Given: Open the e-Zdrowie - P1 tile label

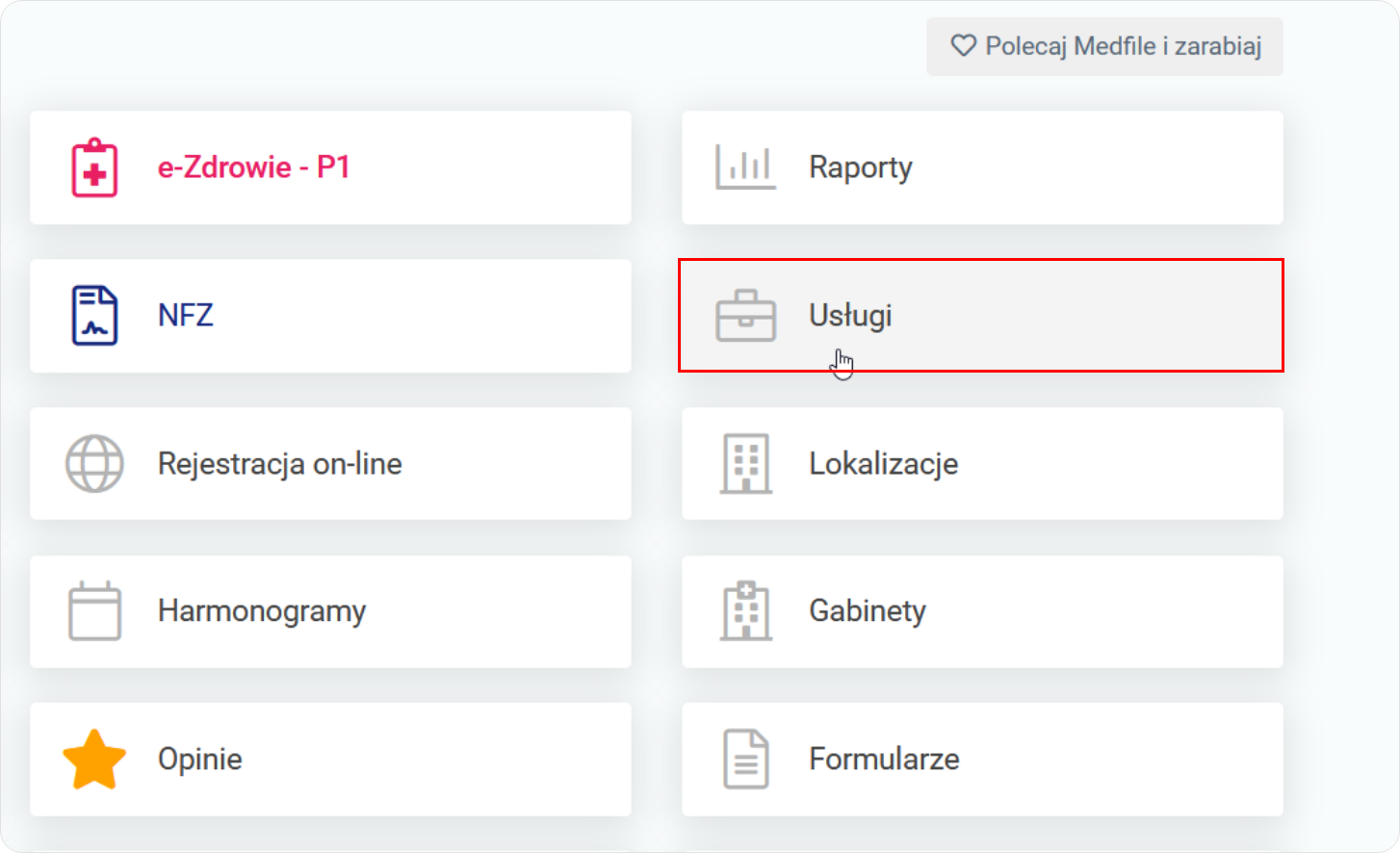Looking at the screenshot, I should (253, 168).
